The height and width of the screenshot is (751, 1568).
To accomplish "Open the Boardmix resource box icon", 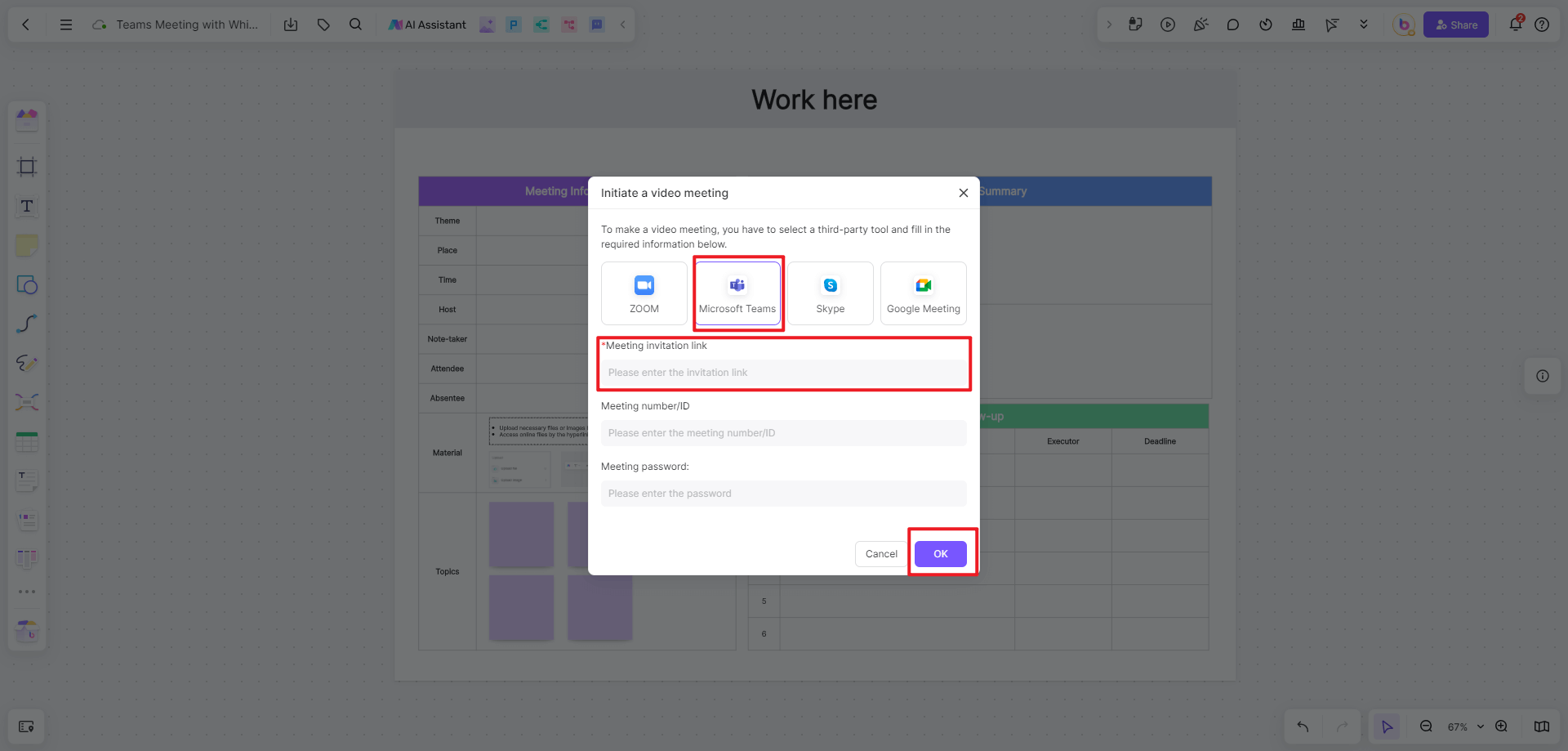I will pos(27,630).
